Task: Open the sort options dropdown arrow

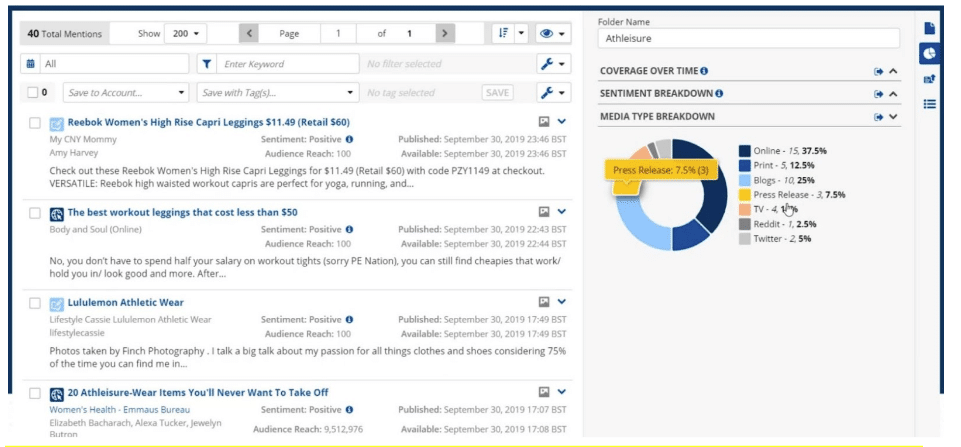Action: [522, 33]
